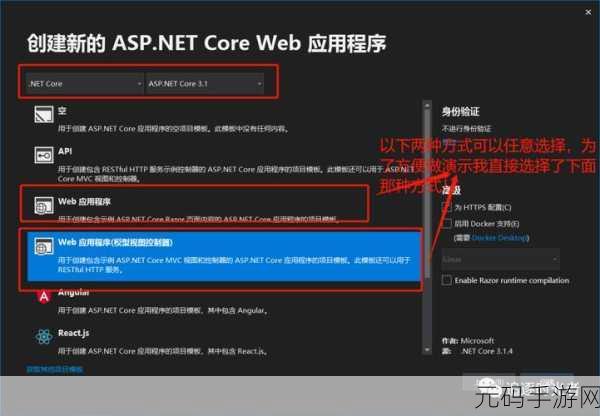Select the Empty (空) template icon
Screen dimensions: 600x416
[44, 114]
